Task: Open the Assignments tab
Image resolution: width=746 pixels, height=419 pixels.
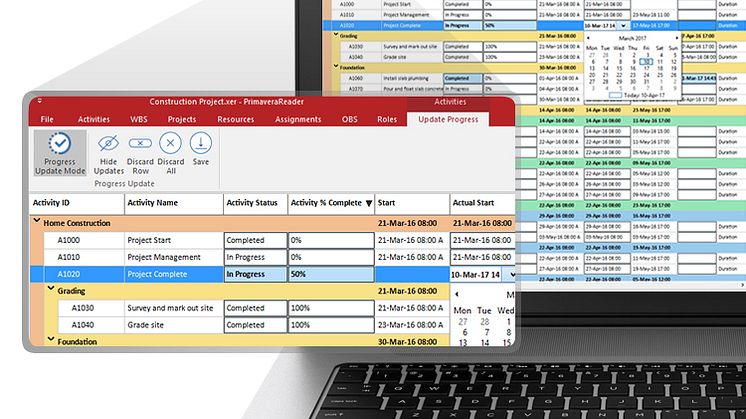Action: tap(298, 119)
